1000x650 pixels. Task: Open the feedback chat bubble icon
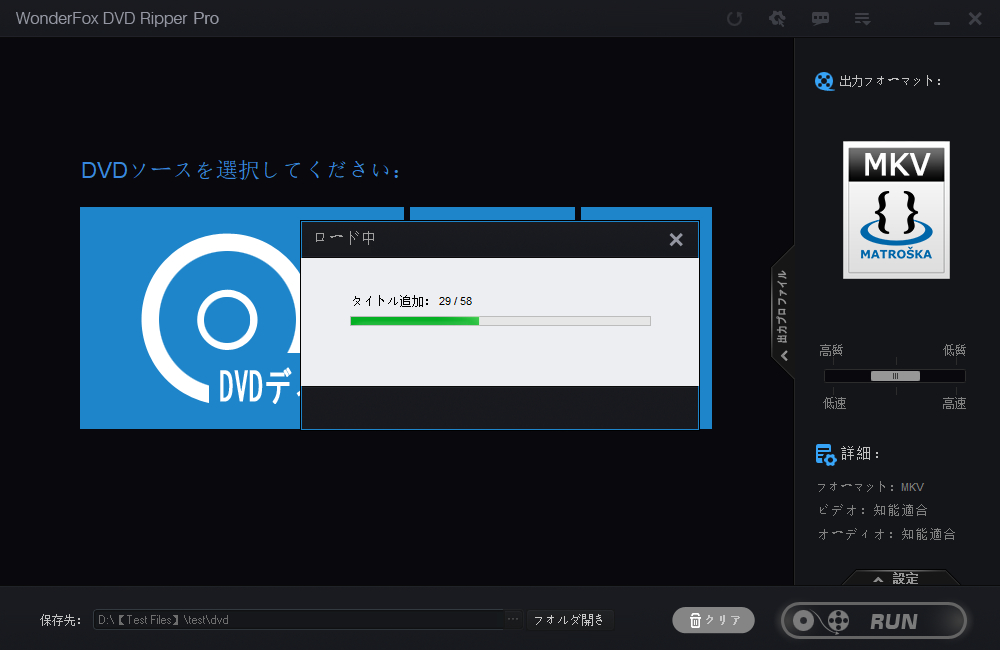(x=820, y=18)
